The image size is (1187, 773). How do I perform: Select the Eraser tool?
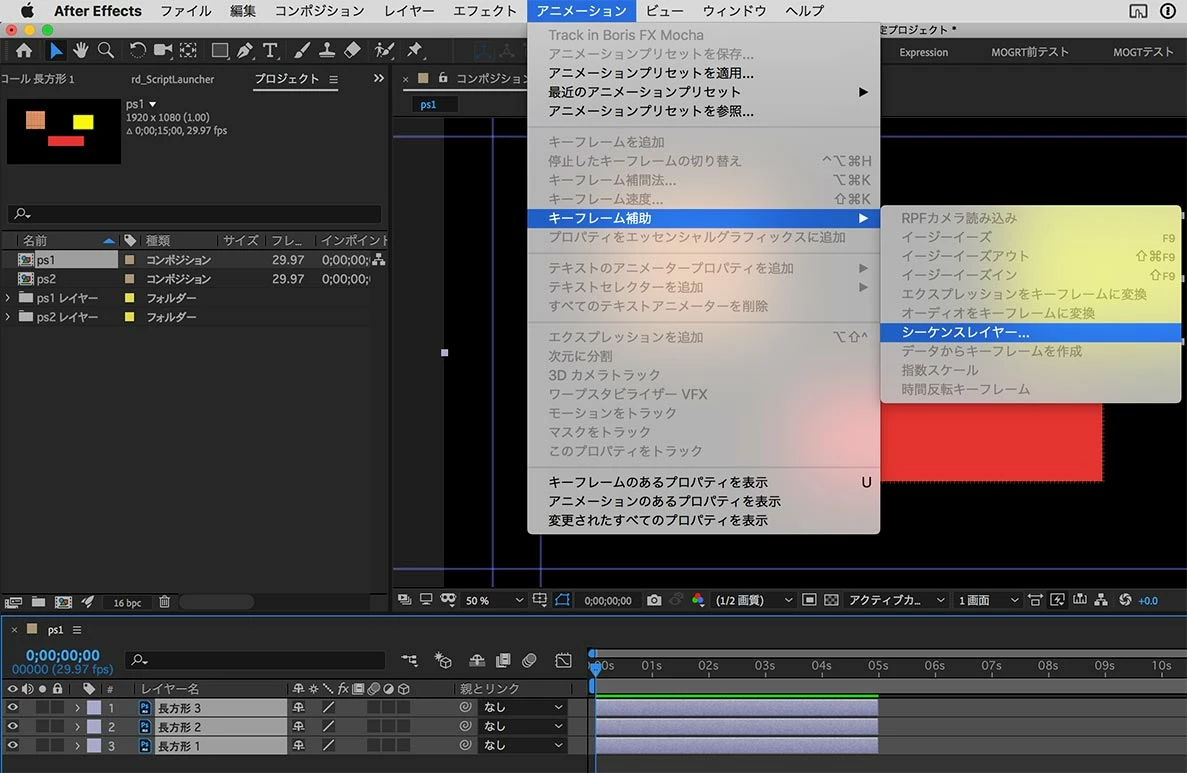pyautogui.click(x=352, y=50)
